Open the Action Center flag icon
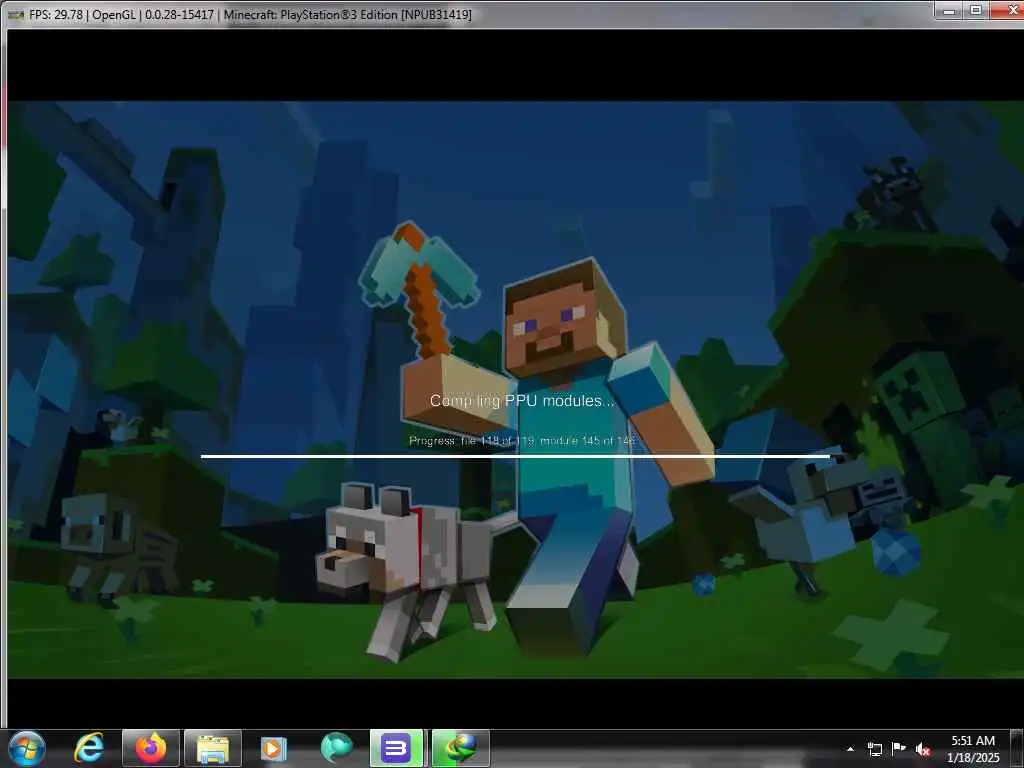 [899, 748]
